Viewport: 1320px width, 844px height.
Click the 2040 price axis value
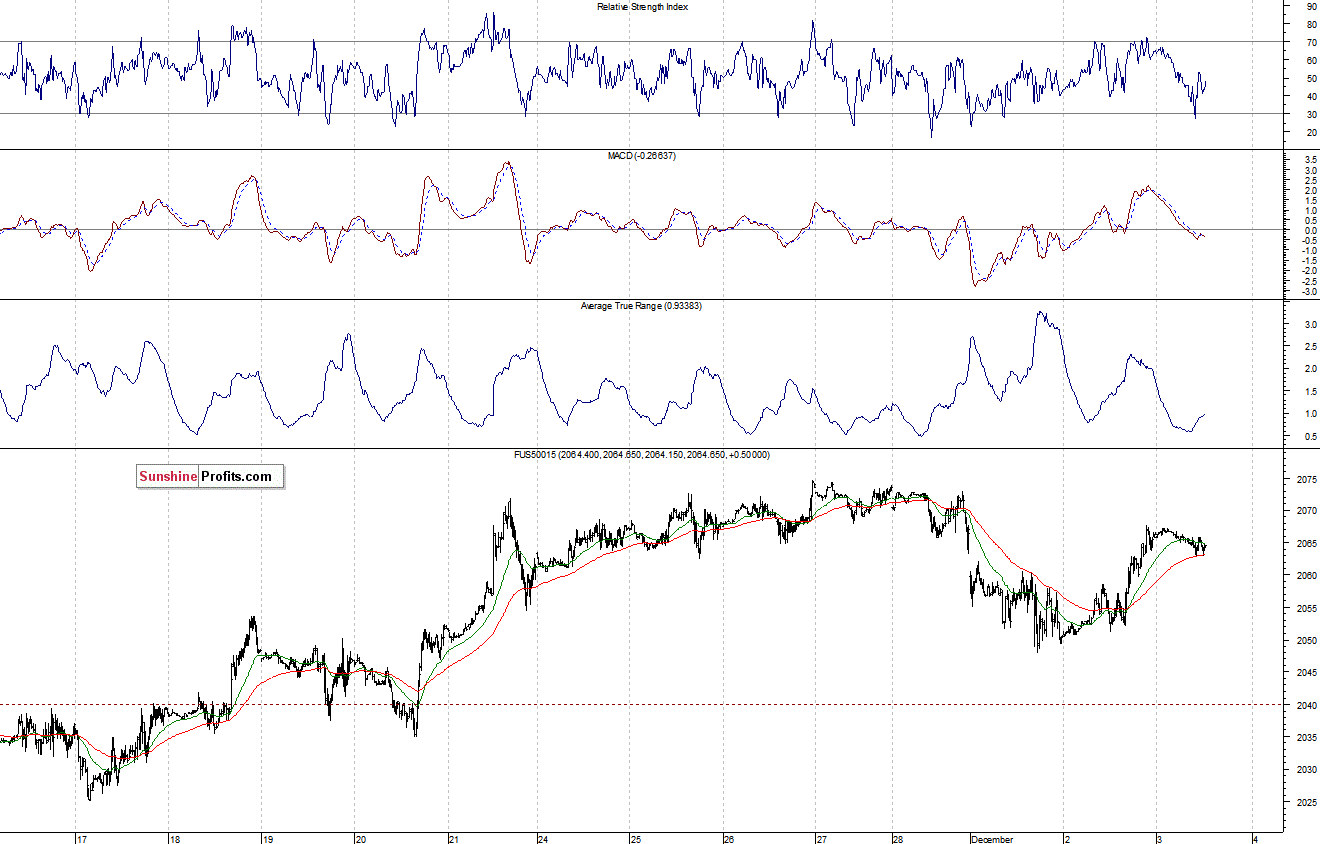(x=1307, y=706)
